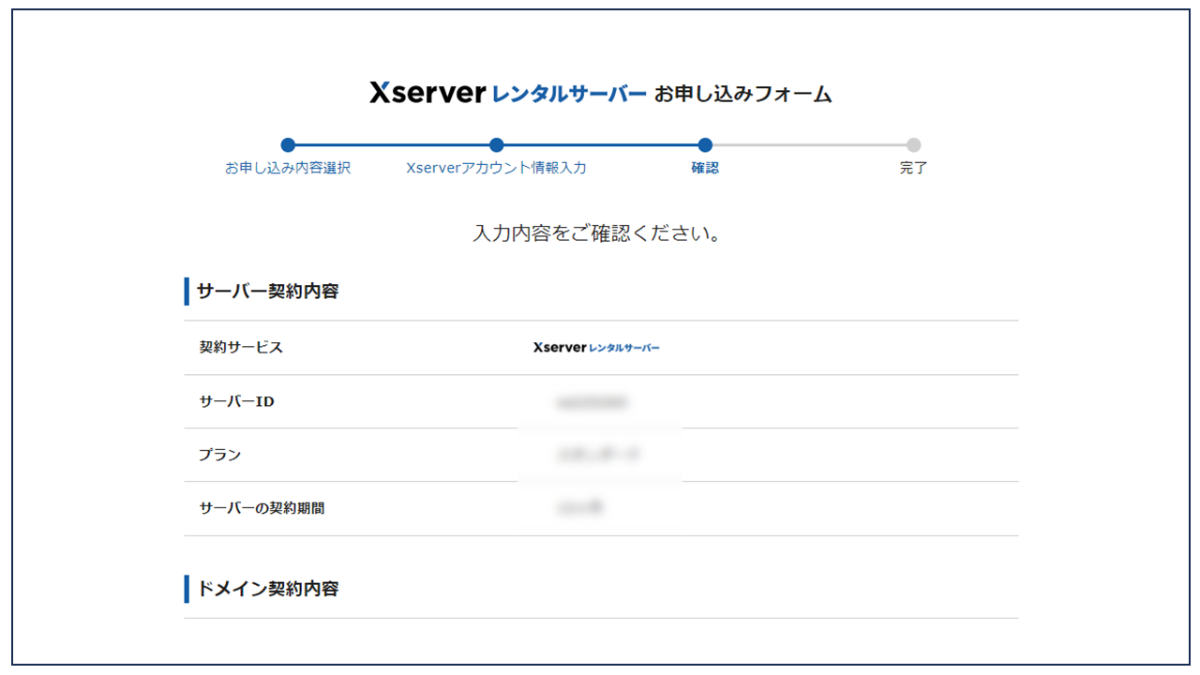
Task: Click the gray 完了 step circle marker
Action: click(913, 145)
